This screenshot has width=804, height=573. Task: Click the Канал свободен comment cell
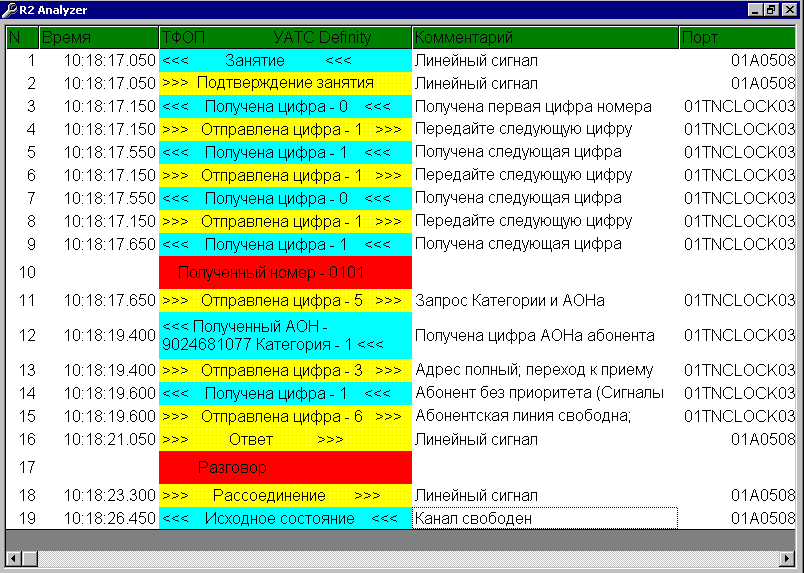[545, 518]
